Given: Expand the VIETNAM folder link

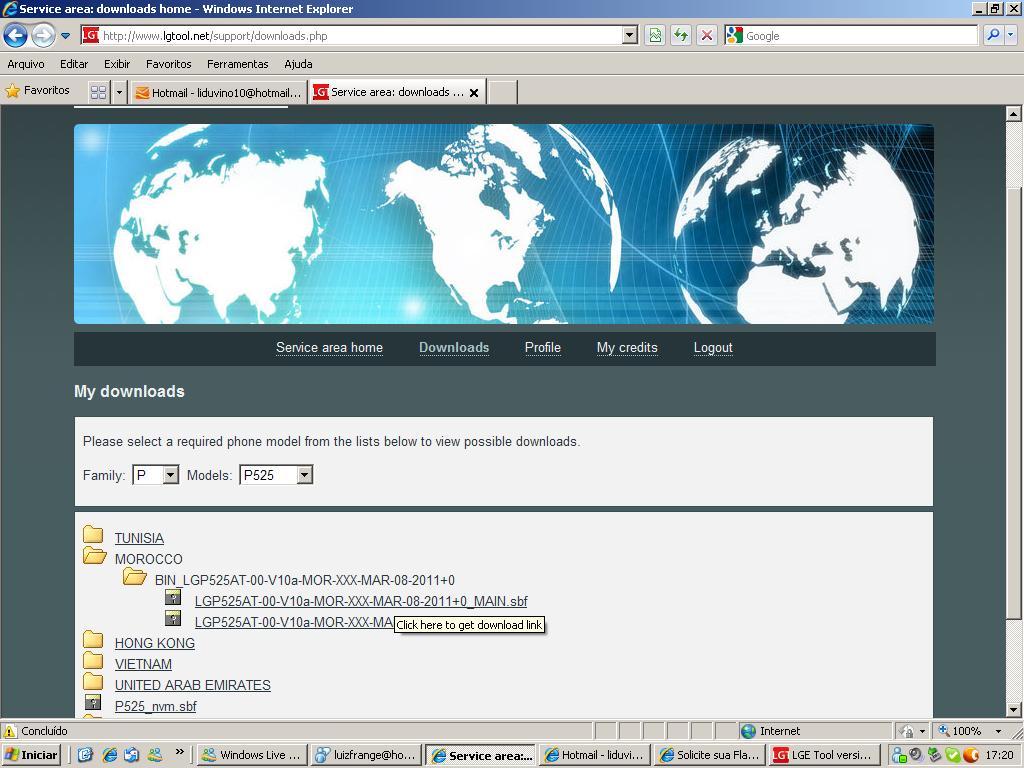Looking at the screenshot, I should click(143, 664).
